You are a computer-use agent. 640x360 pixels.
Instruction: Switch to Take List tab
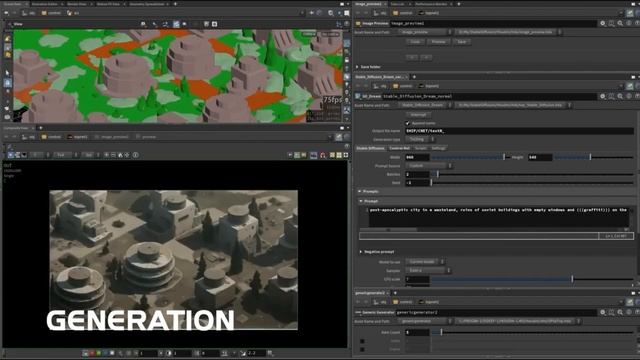pos(397,4)
